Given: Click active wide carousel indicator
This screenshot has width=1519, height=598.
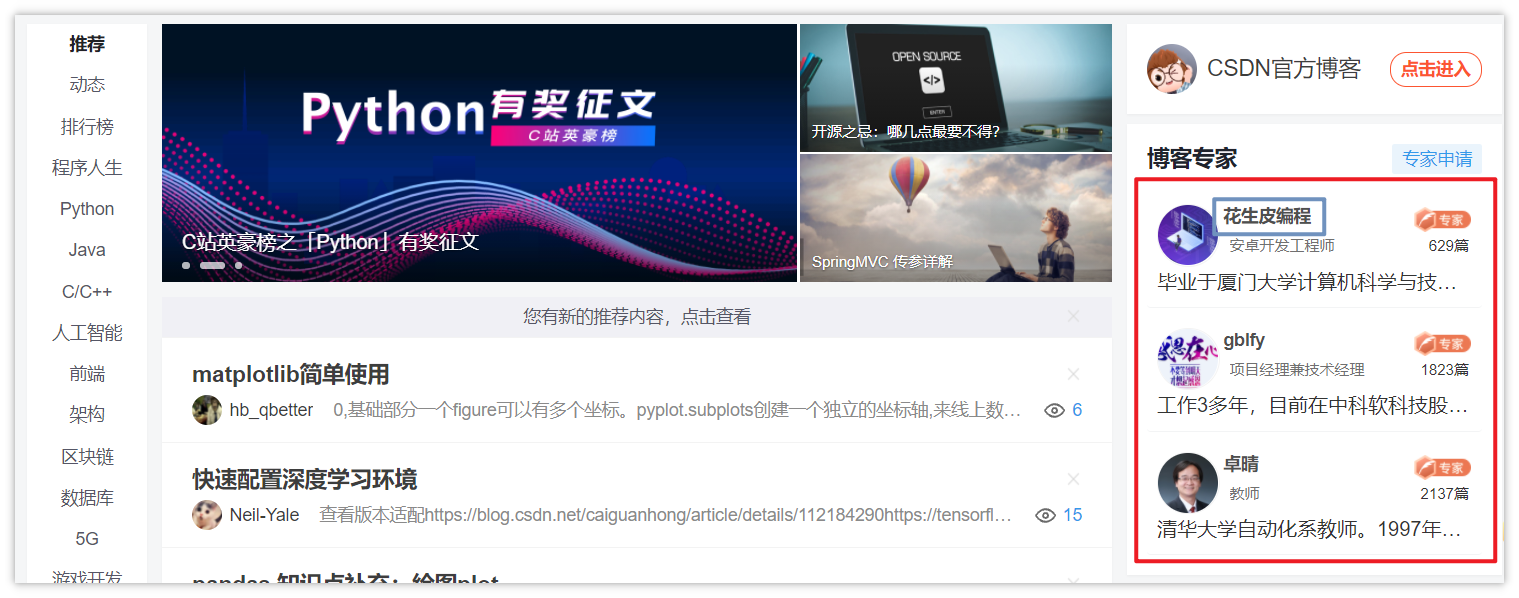Looking at the screenshot, I should 212,266.
